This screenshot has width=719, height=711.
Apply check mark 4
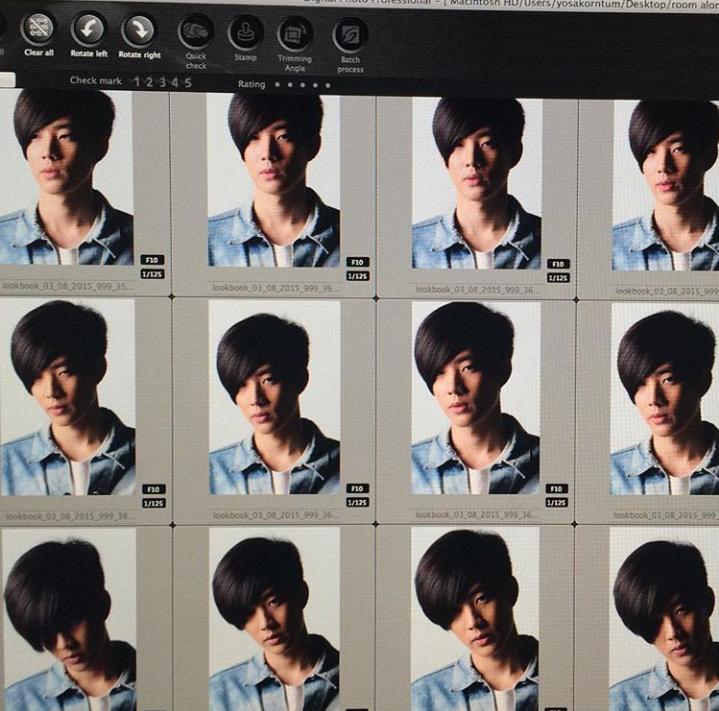(x=175, y=83)
